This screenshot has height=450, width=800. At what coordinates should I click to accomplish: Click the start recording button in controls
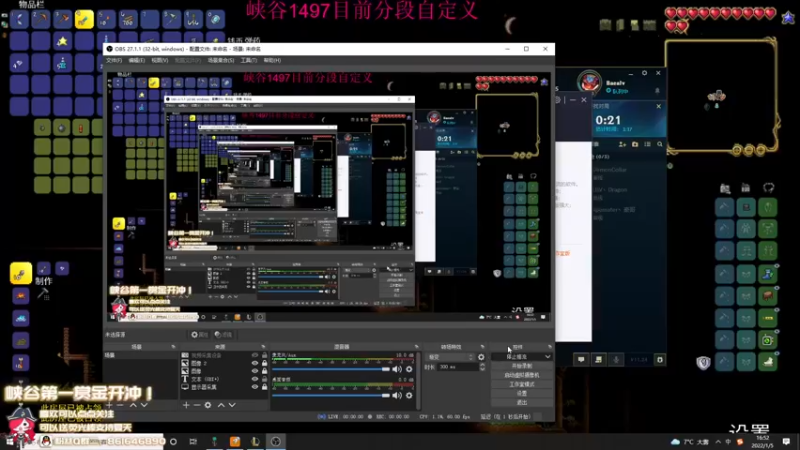[x=521, y=366]
